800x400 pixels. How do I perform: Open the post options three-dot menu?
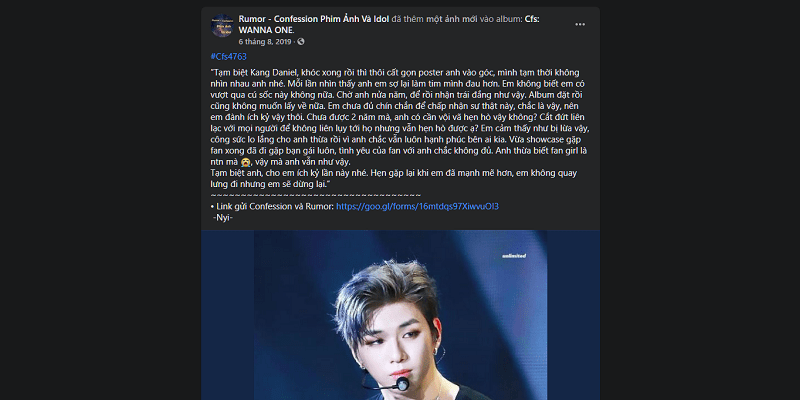[x=580, y=24]
